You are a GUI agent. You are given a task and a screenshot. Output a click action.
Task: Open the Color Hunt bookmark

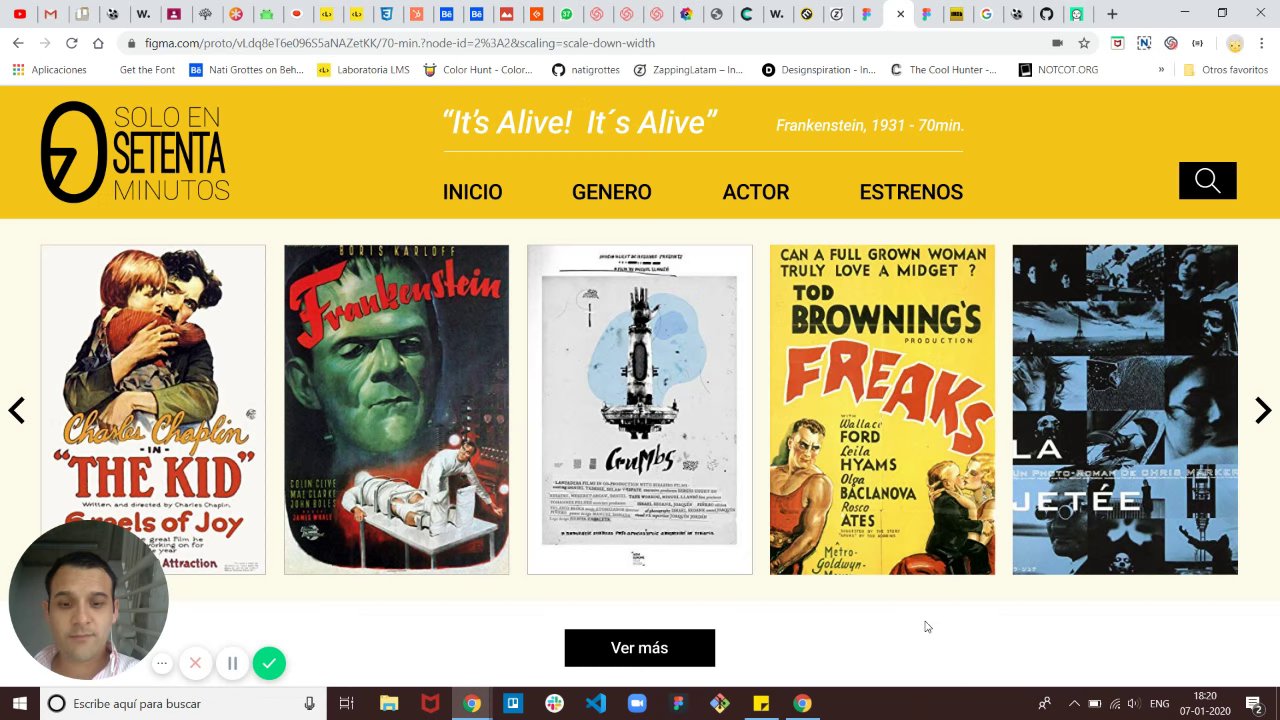pos(478,70)
